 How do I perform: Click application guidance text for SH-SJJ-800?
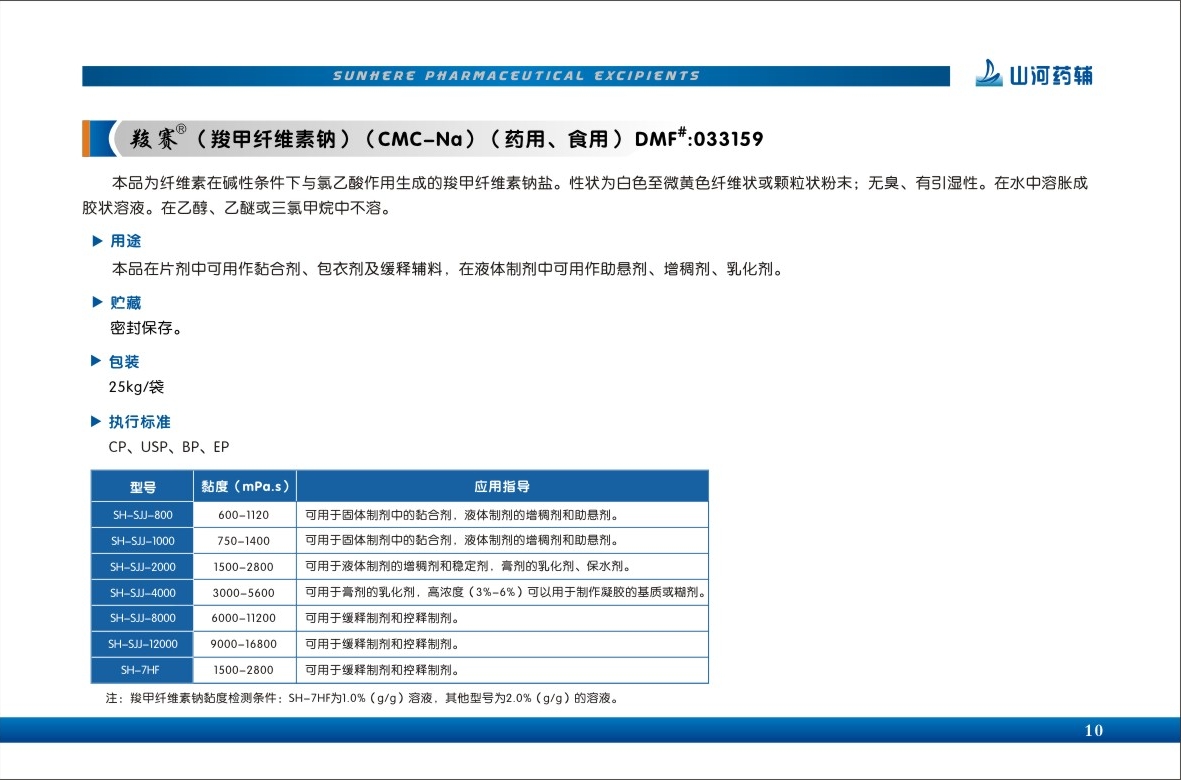462,516
